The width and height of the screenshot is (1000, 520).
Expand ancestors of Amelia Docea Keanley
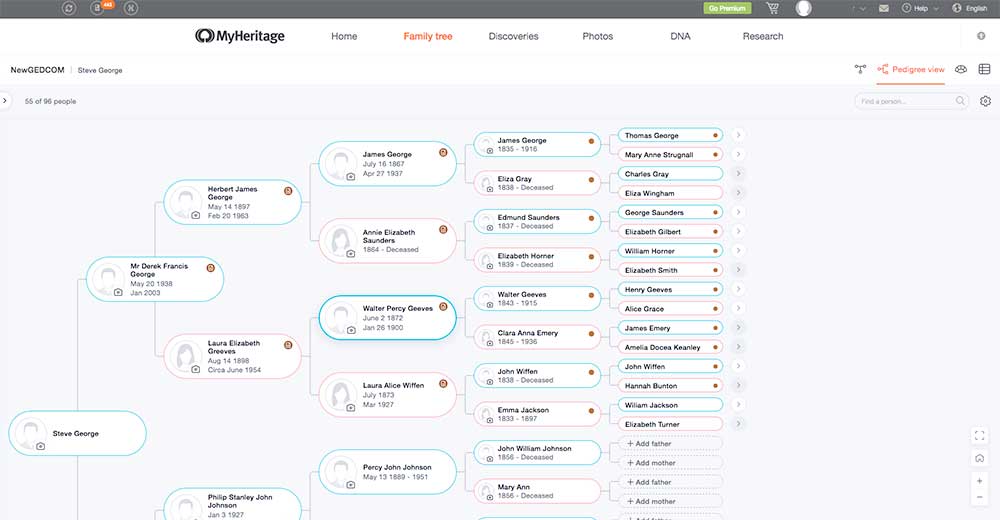coord(739,346)
